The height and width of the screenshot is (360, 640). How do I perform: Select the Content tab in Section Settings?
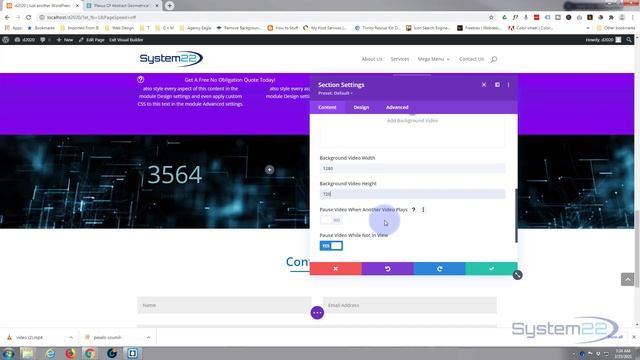[327, 107]
